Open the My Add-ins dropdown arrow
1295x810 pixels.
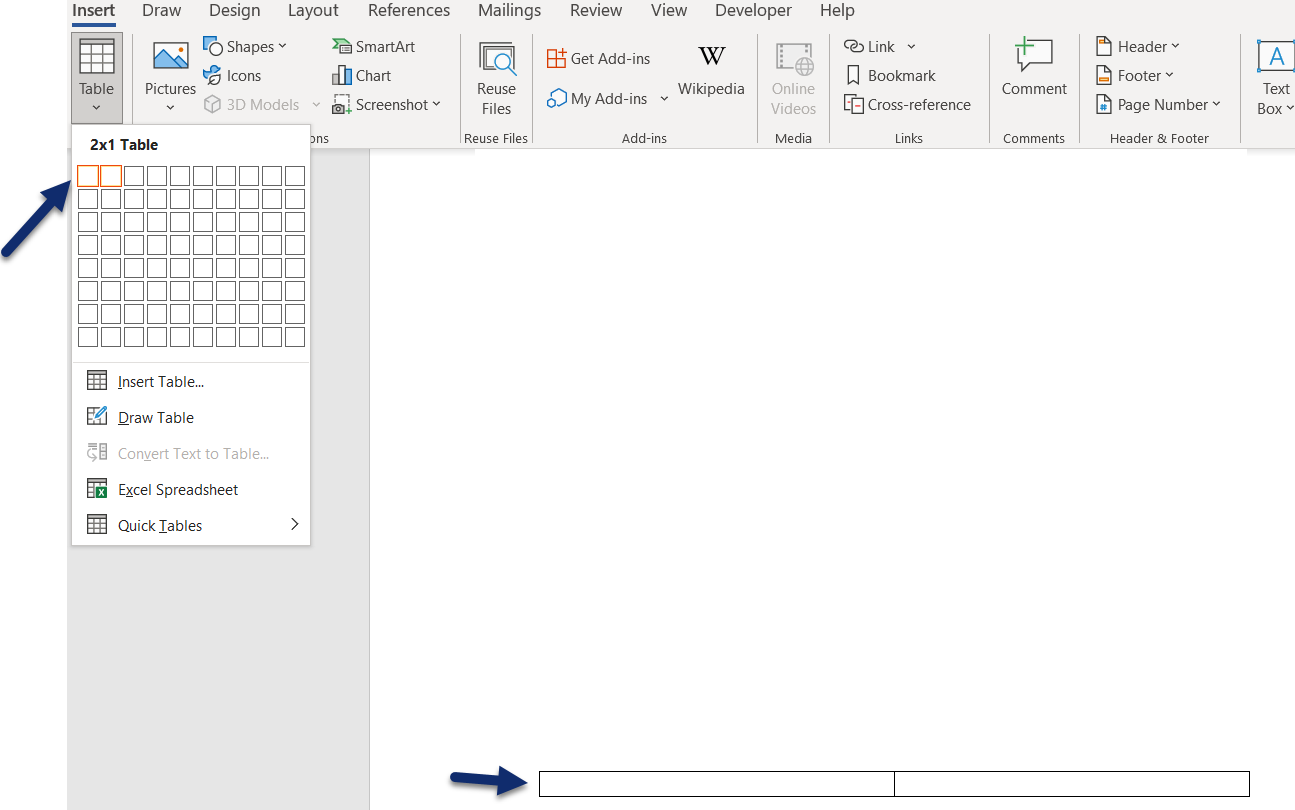(x=664, y=99)
